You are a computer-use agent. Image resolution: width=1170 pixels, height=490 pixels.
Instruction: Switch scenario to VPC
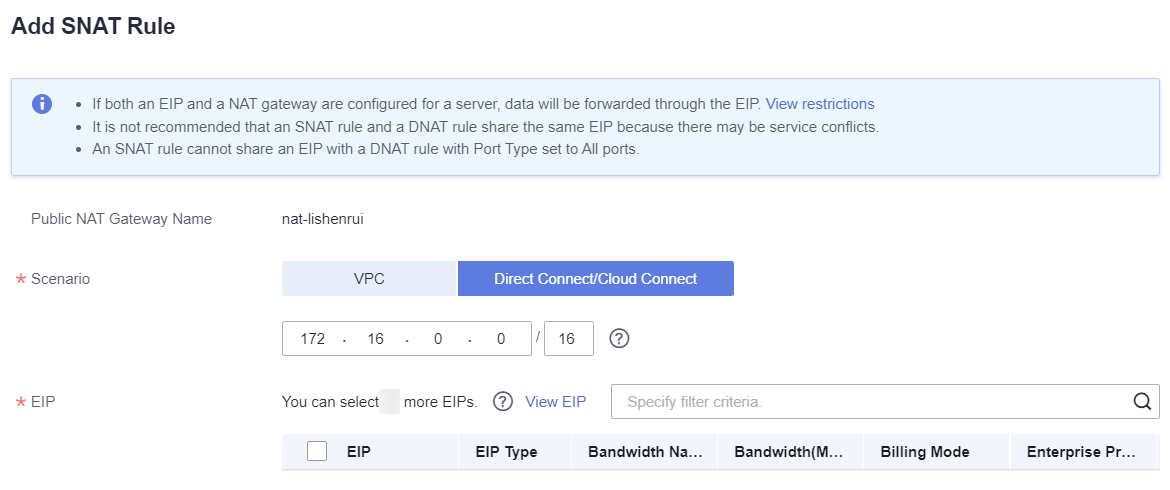(369, 278)
